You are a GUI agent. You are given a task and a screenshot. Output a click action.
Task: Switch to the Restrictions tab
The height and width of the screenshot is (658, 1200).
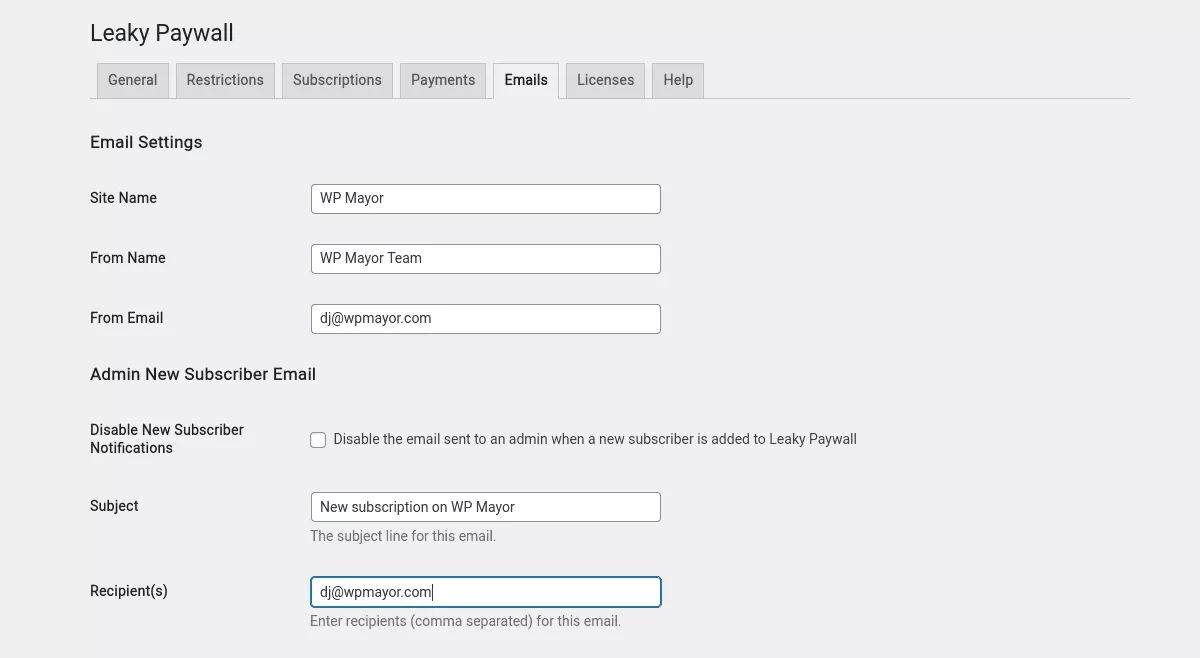[x=225, y=80]
